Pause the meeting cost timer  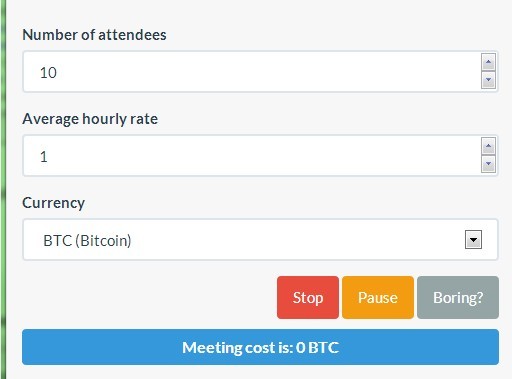(378, 297)
